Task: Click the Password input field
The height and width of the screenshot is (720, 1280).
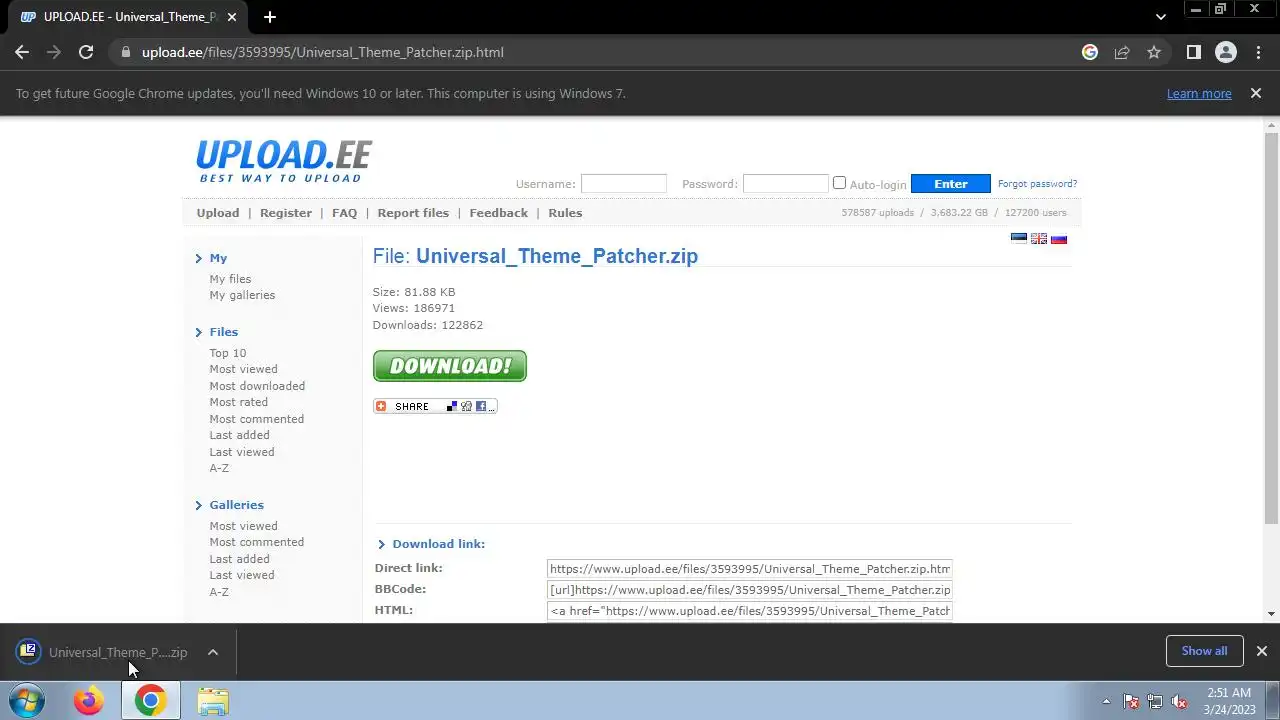Action: 785,184
